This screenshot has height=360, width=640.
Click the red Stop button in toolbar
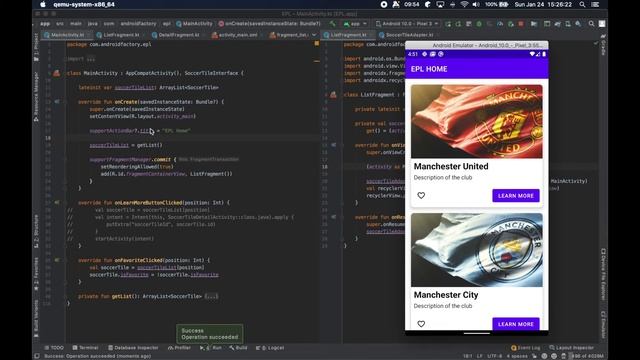[x=521, y=24]
